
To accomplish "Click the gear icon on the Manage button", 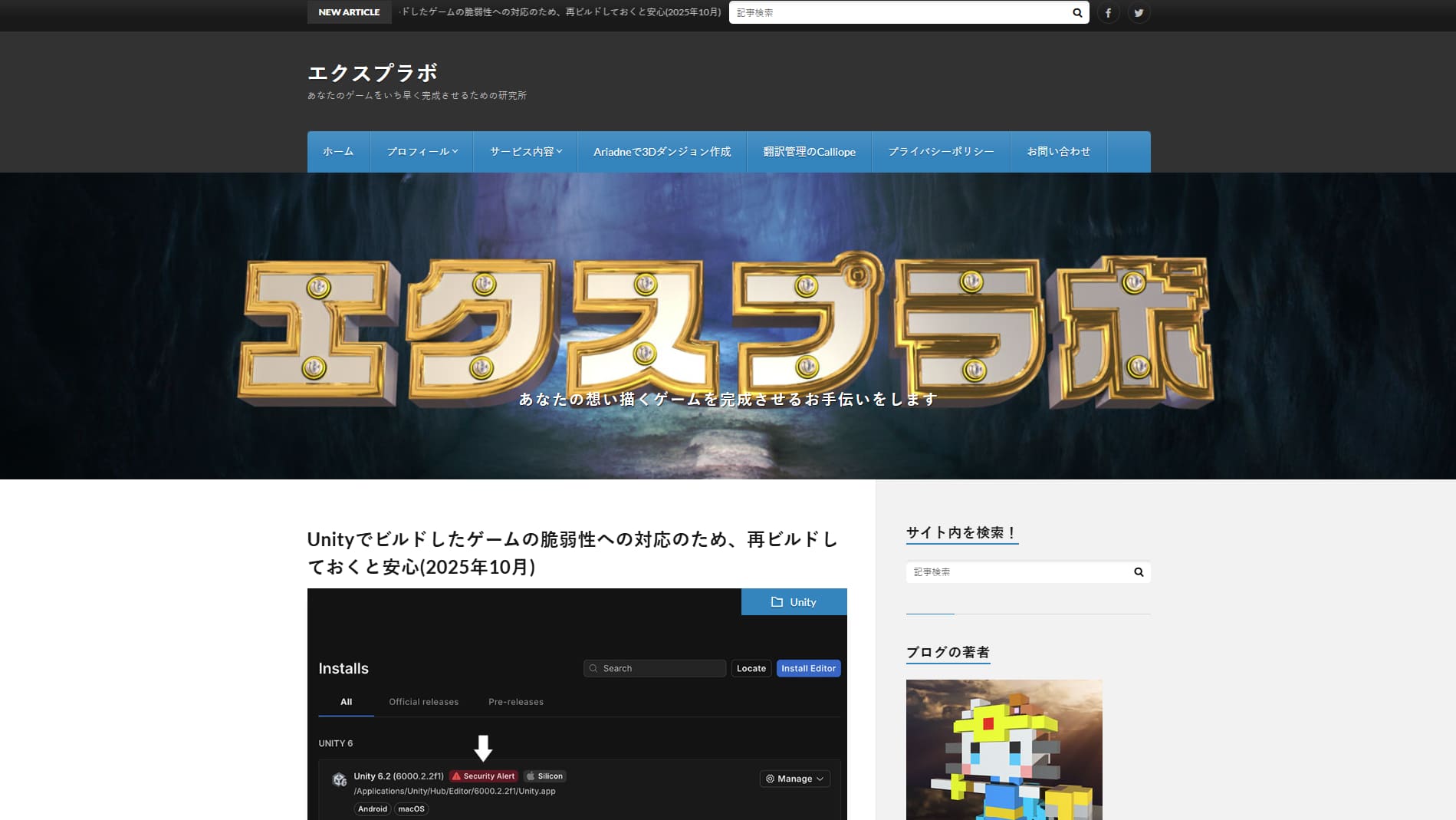I will [x=769, y=778].
